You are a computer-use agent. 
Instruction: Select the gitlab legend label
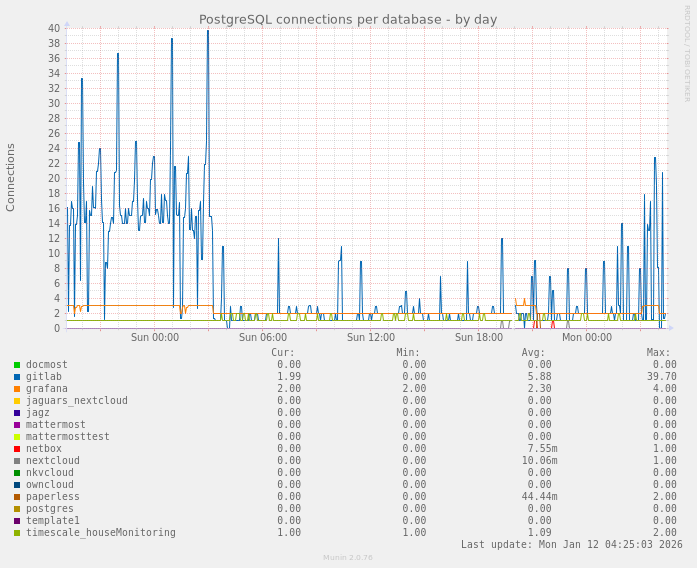point(44,376)
